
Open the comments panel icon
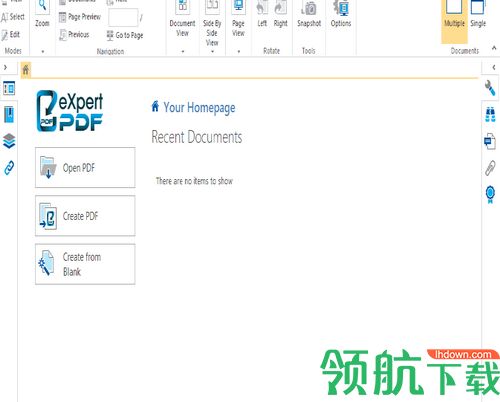pos(490,141)
